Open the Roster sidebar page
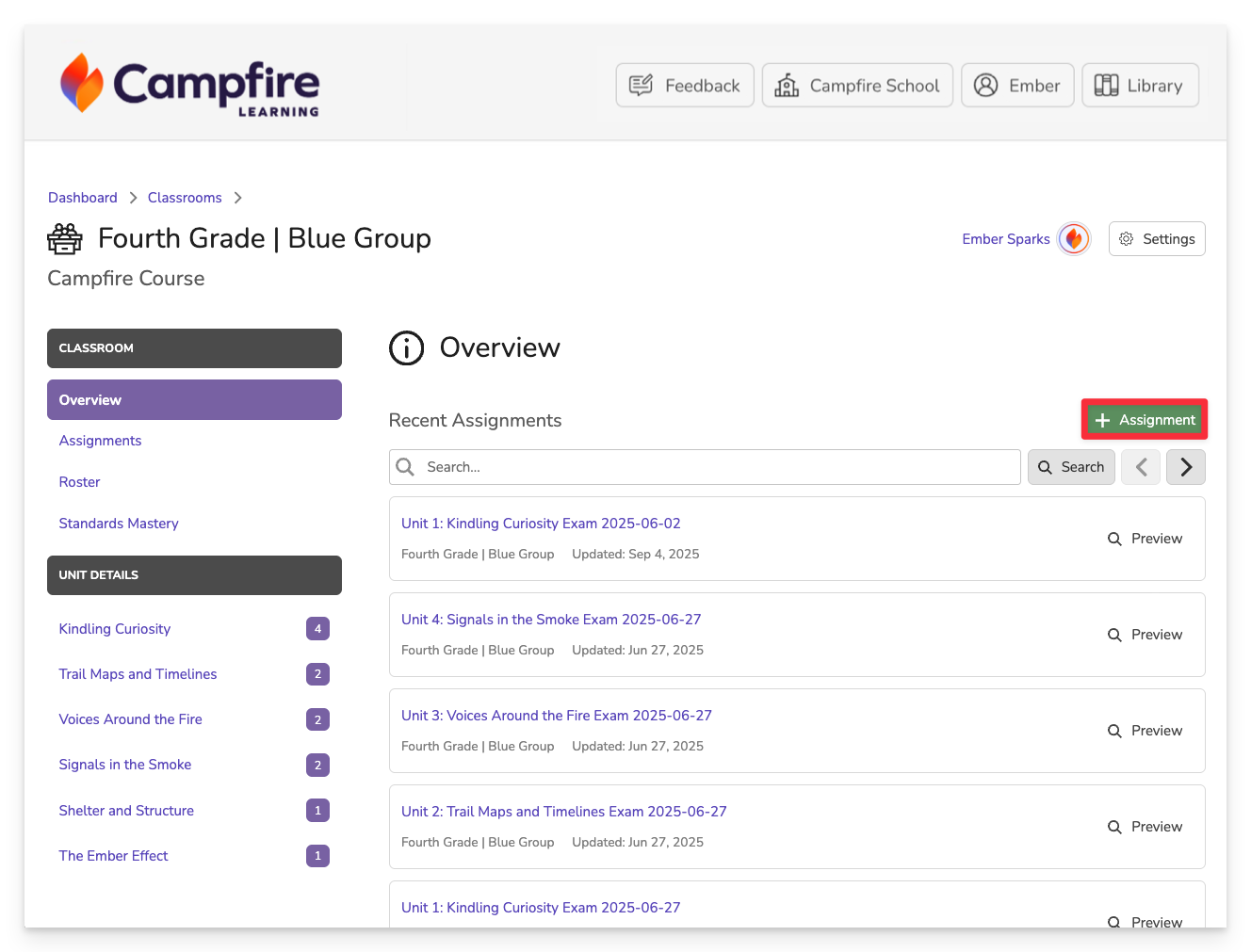The height and width of the screenshot is (952, 1251). pyautogui.click(x=79, y=482)
